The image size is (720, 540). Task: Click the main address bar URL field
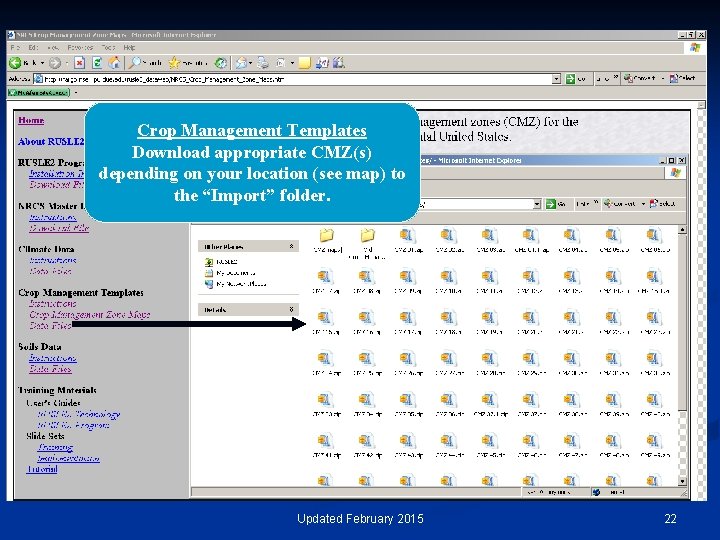[x=298, y=79]
